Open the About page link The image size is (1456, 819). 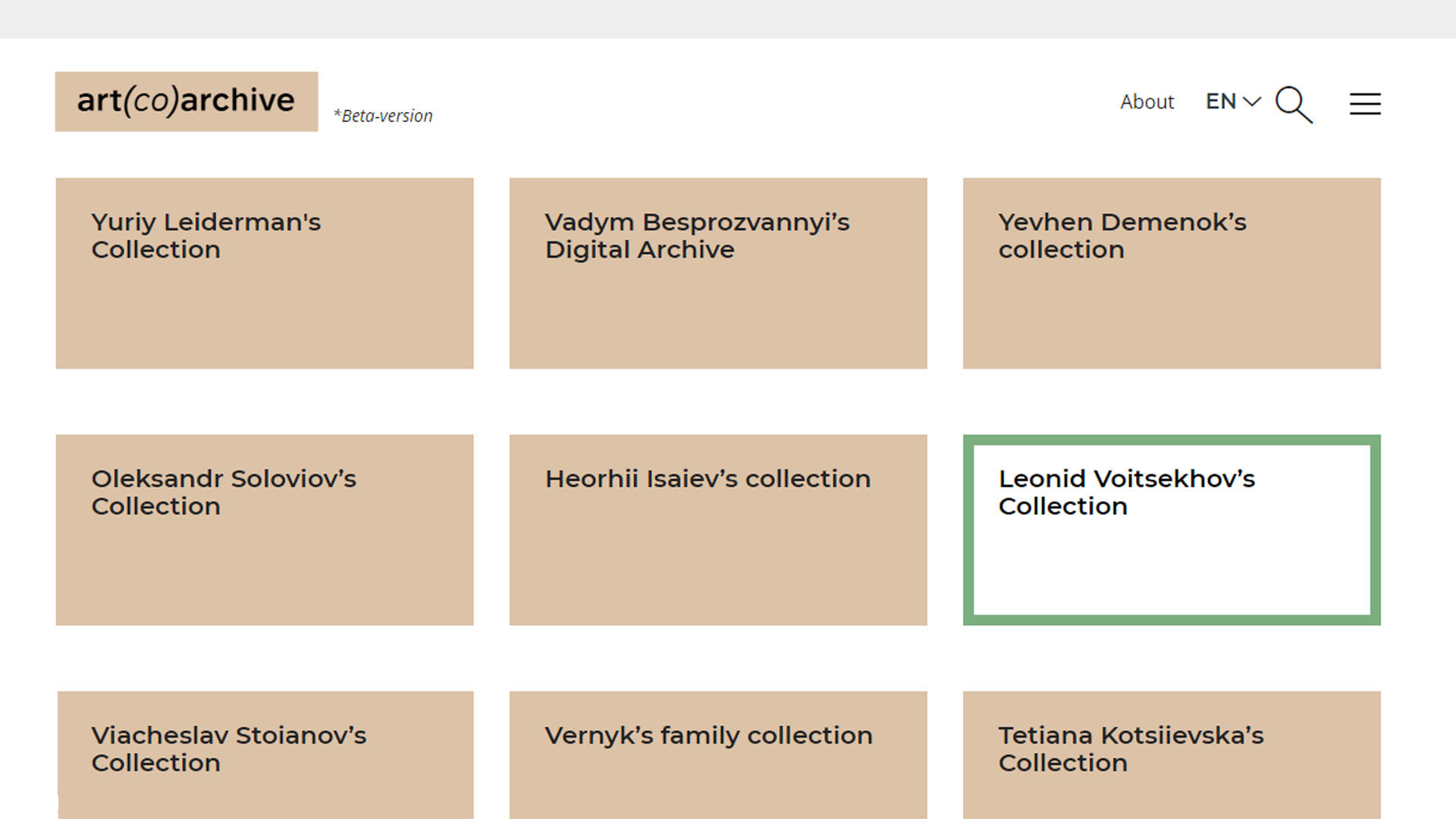tap(1147, 102)
